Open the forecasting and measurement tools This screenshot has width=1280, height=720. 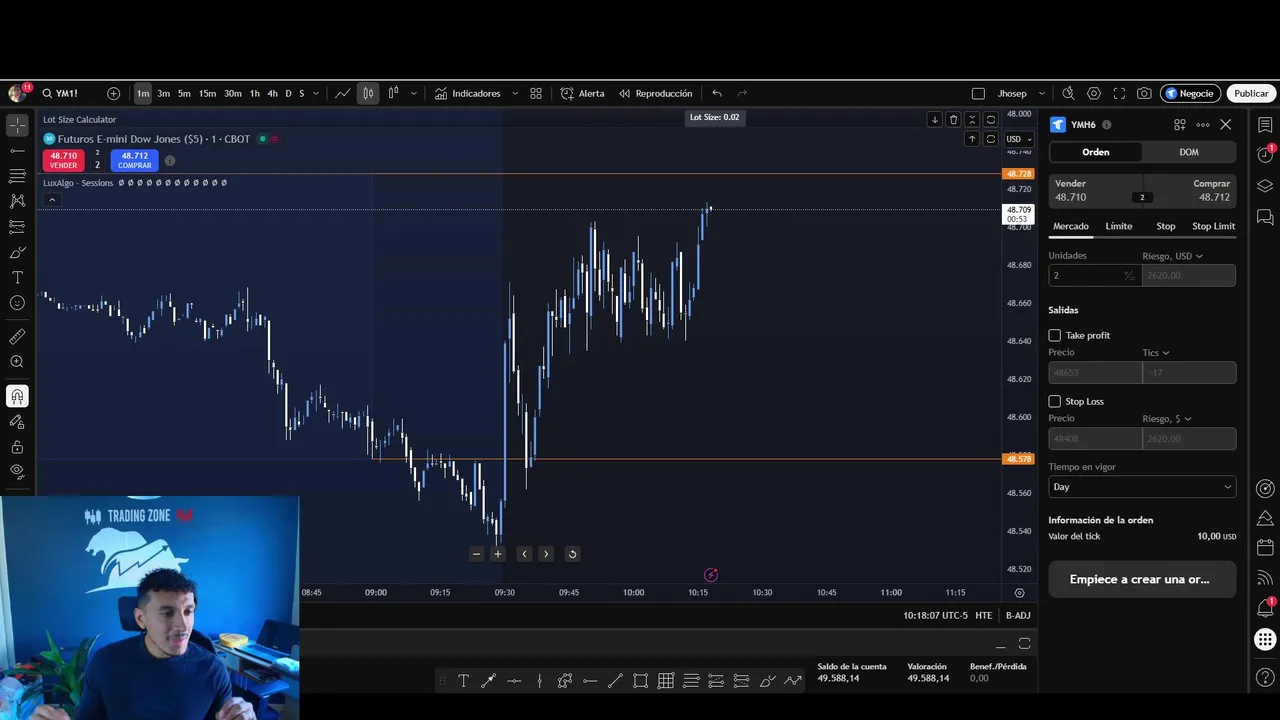click(17, 226)
